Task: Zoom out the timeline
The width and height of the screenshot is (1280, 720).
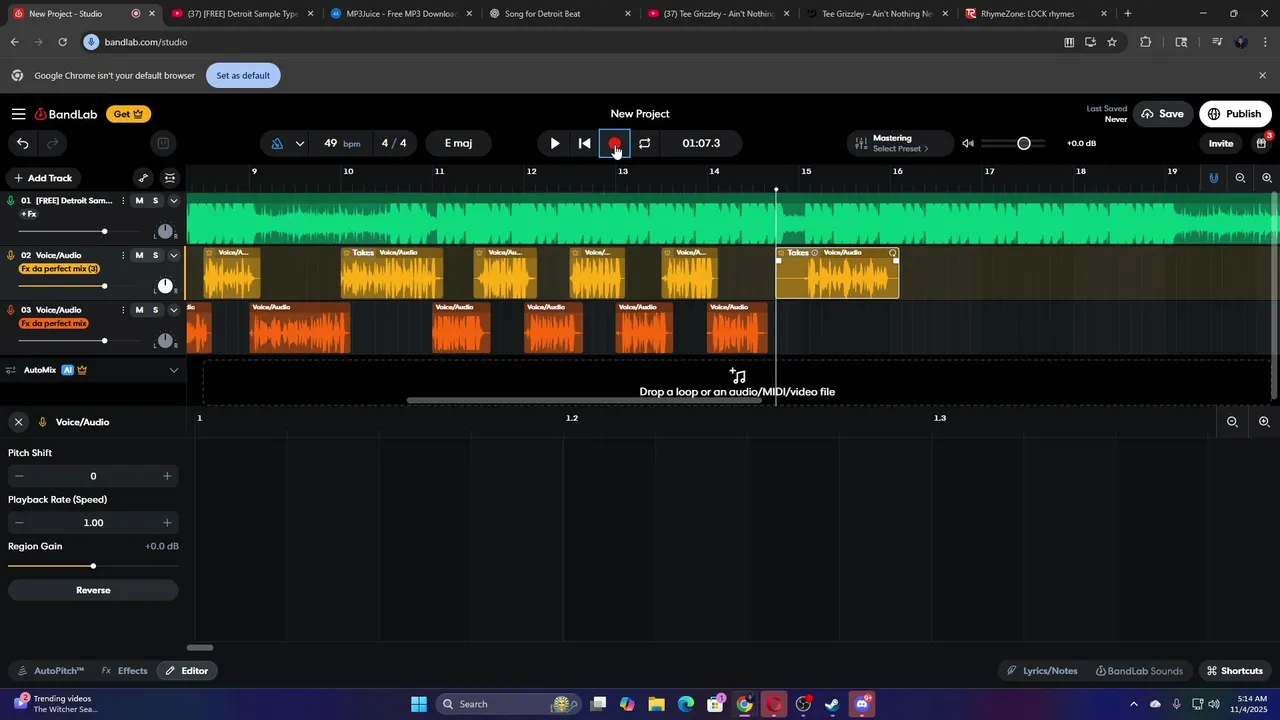Action: tap(1240, 178)
